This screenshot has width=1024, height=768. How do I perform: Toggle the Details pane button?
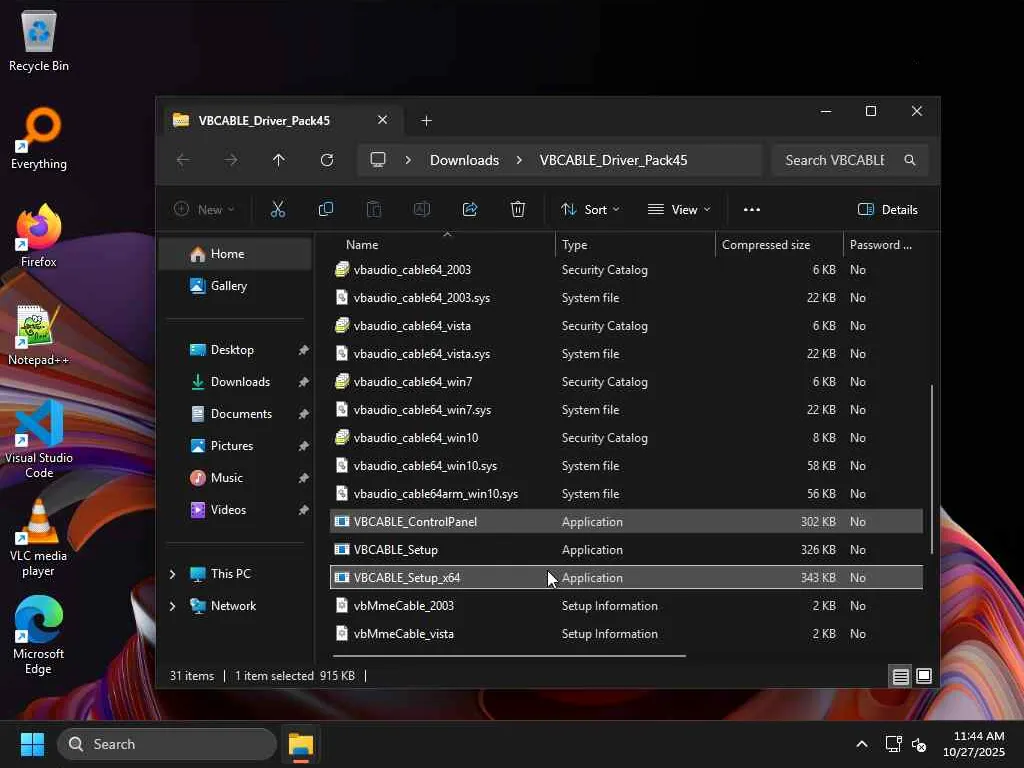click(888, 210)
